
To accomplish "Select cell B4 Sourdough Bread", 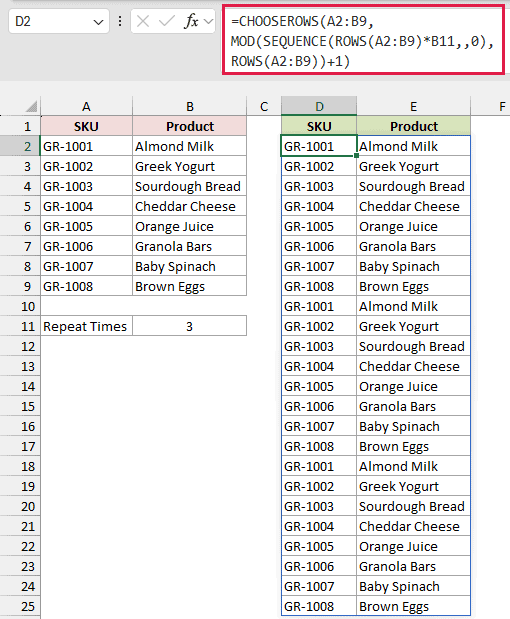I will coord(190,186).
